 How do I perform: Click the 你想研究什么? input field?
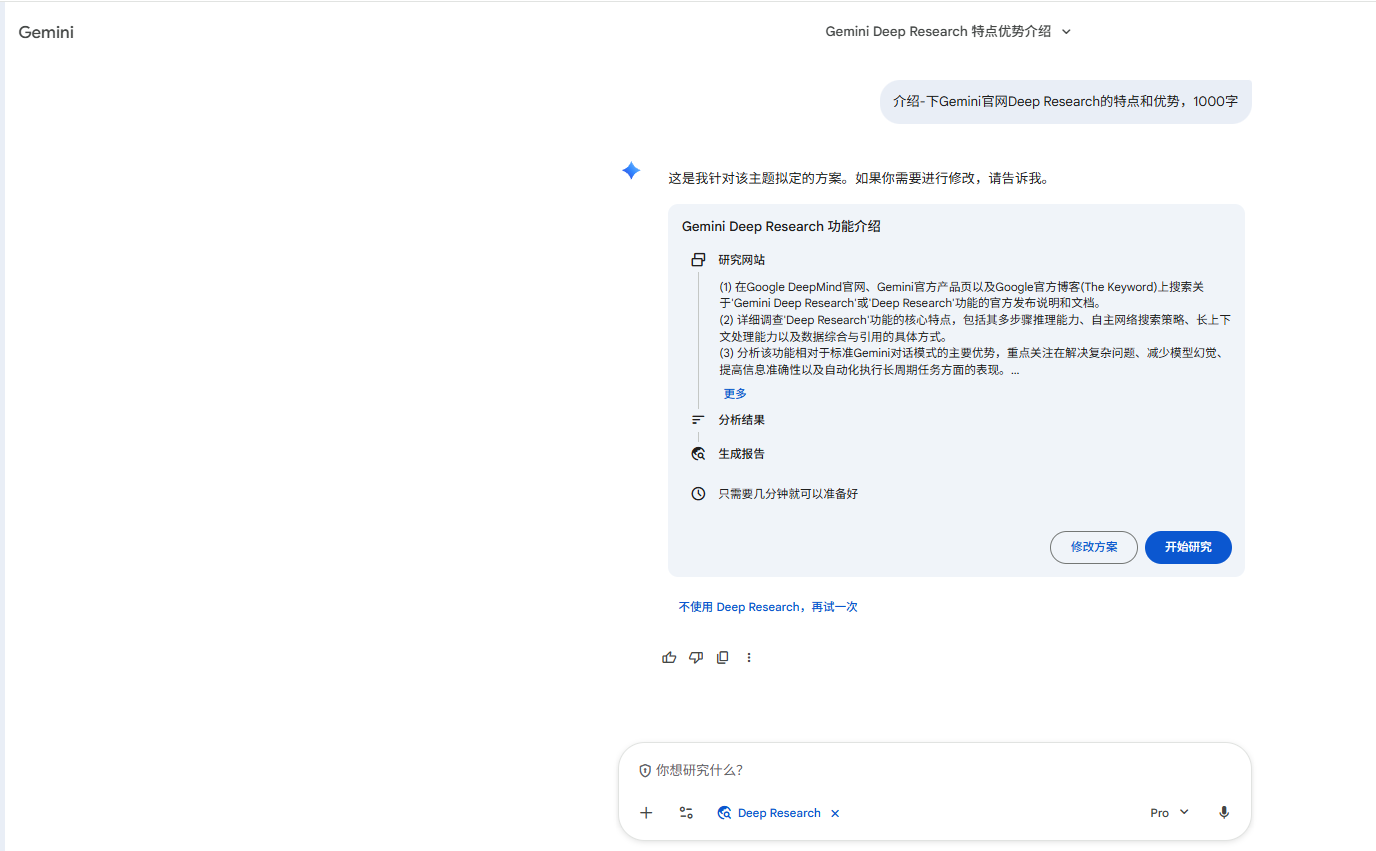pos(934,771)
